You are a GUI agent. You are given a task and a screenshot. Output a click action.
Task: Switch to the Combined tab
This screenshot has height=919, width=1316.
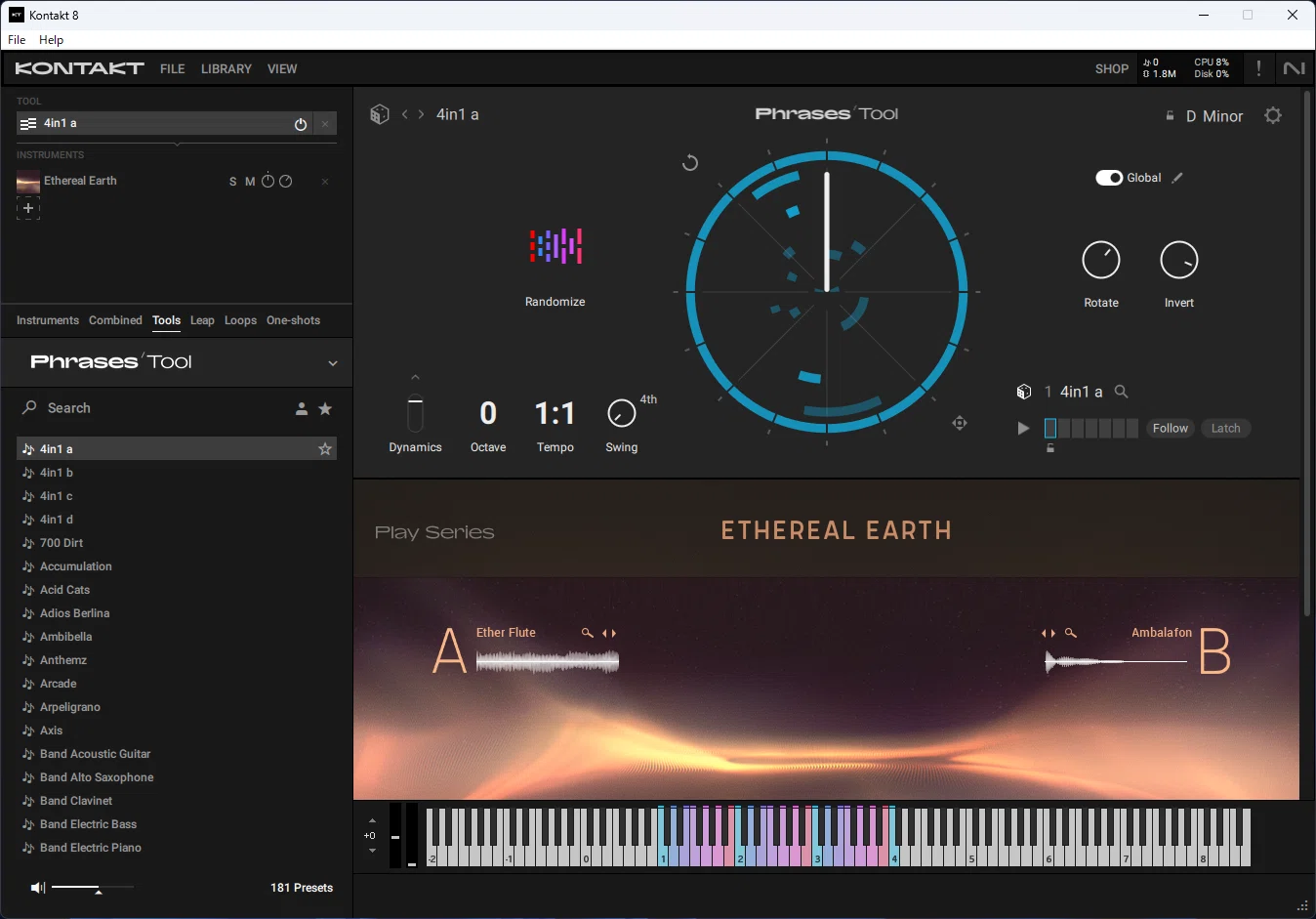coord(115,320)
